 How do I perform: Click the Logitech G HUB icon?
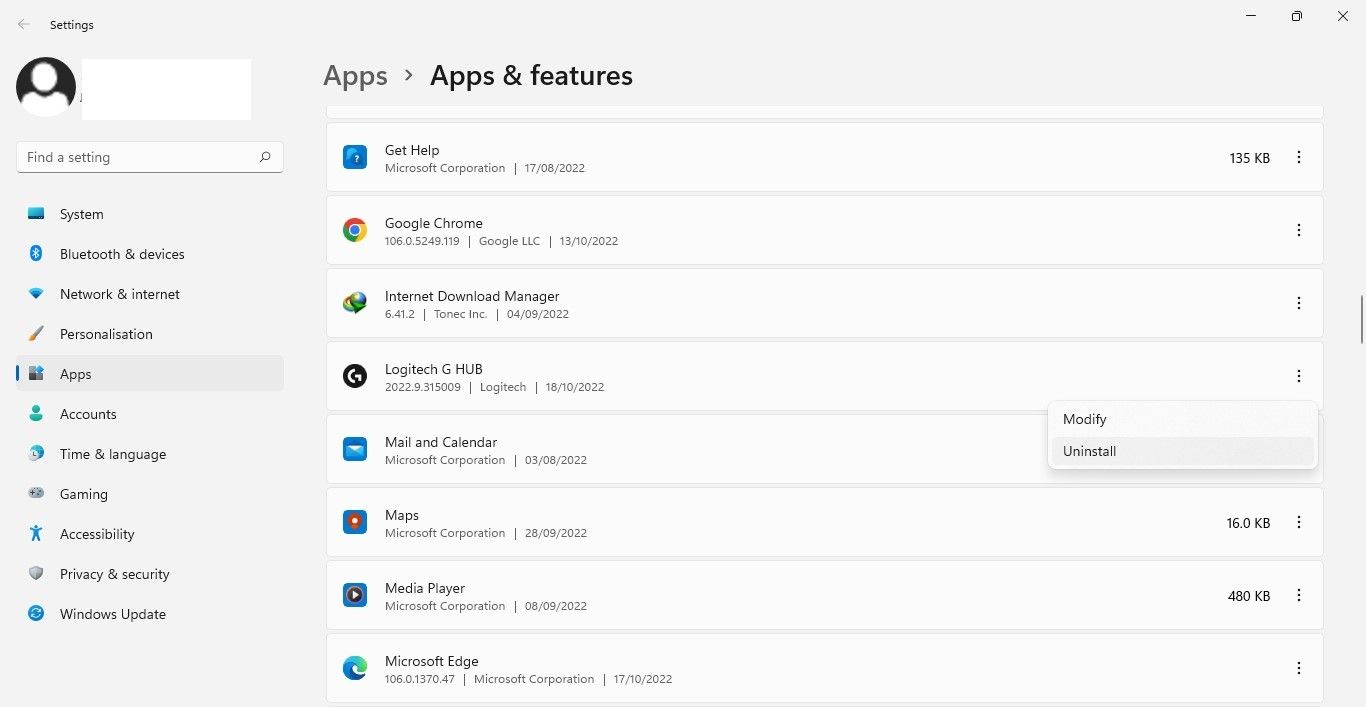[355, 376]
